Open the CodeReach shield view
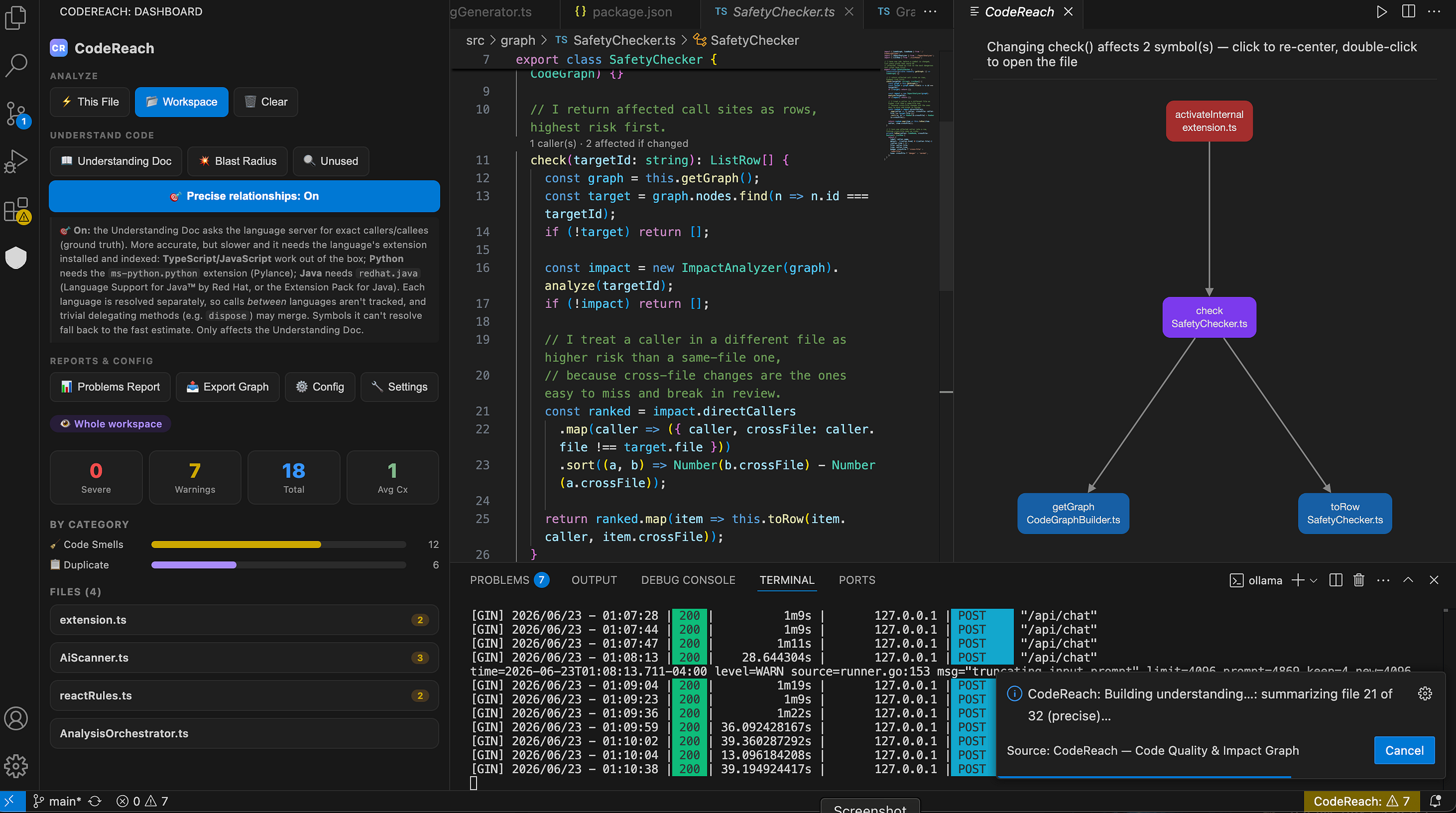Screen dimensions: 1456x813 (16, 258)
